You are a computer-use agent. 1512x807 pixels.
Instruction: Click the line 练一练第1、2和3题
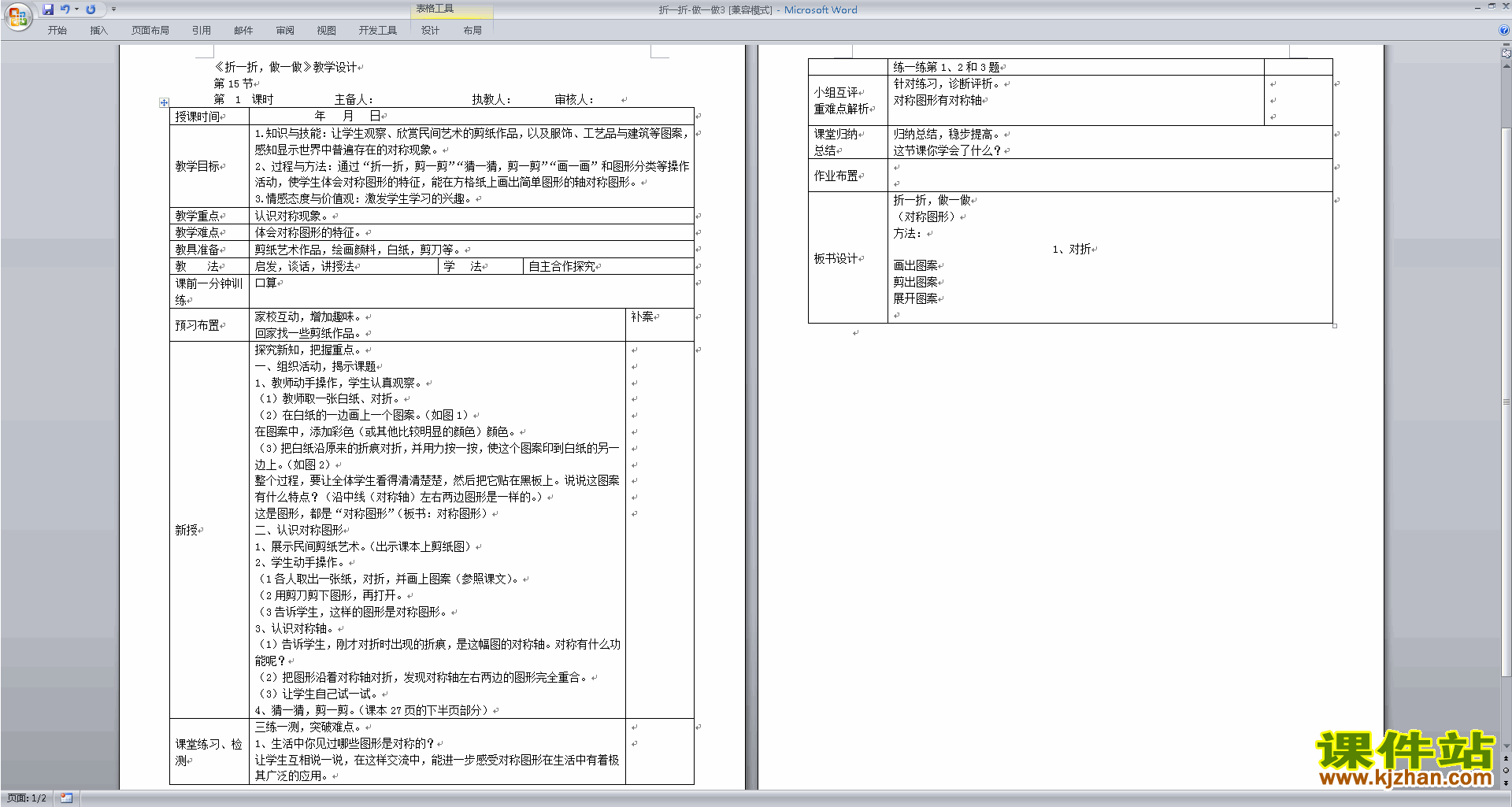point(946,67)
